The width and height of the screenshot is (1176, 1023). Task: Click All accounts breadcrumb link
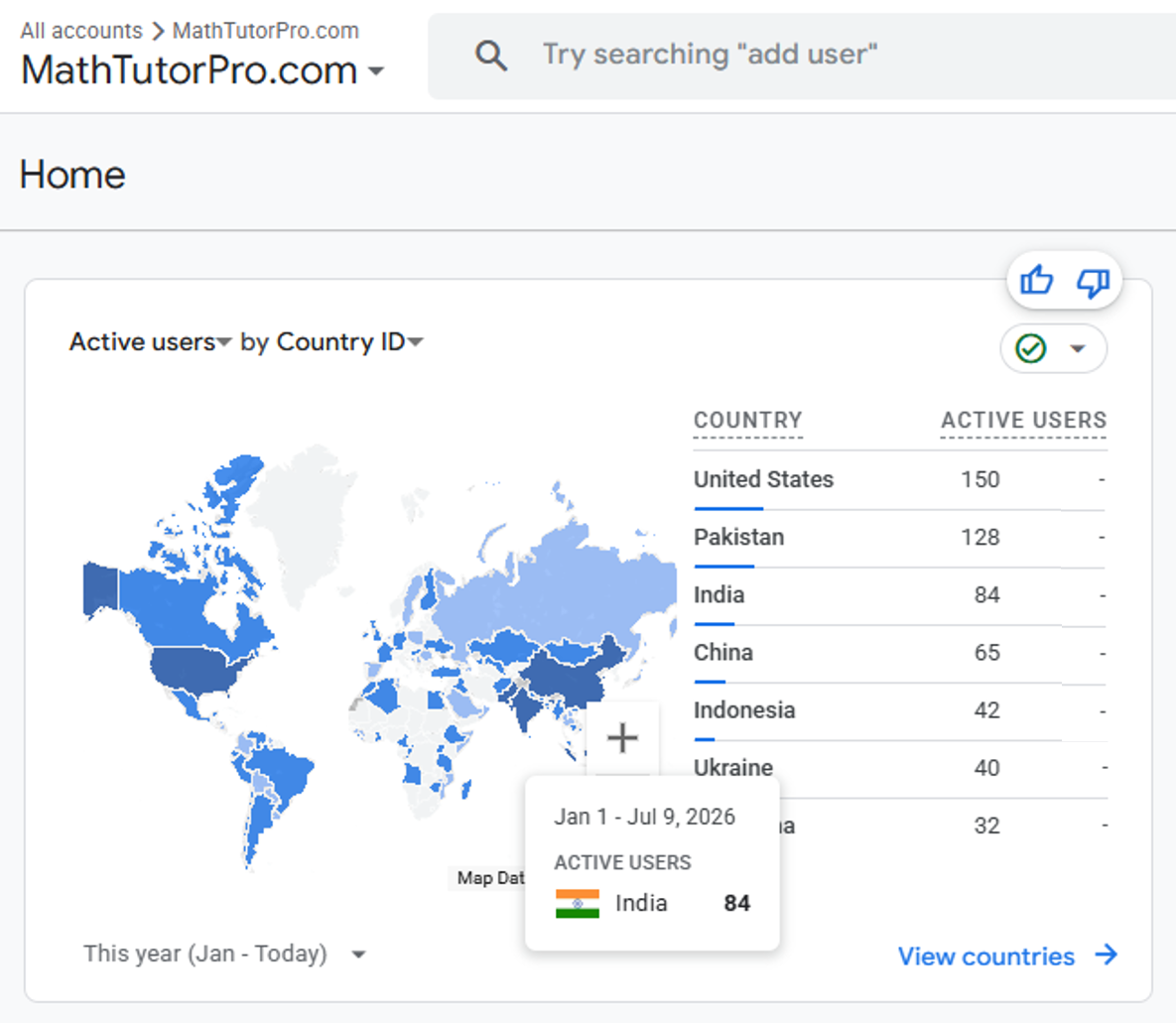coord(81,31)
